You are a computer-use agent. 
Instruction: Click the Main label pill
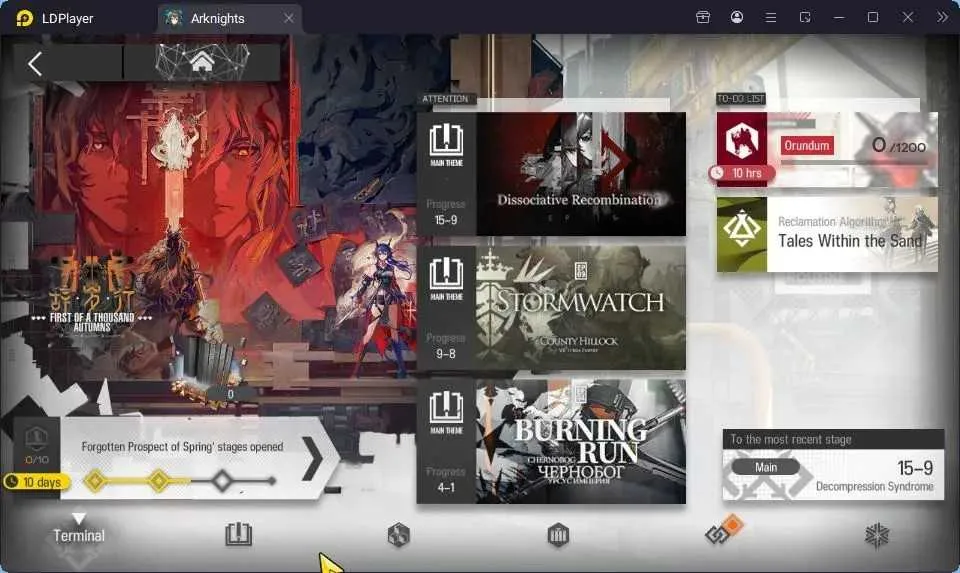pos(766,467)
